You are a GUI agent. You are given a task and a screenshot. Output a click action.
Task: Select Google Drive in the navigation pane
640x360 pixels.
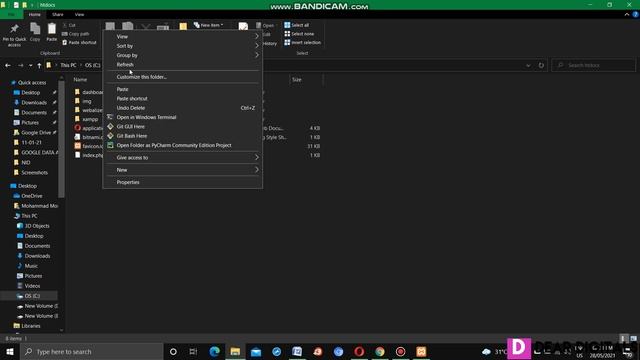36,133
